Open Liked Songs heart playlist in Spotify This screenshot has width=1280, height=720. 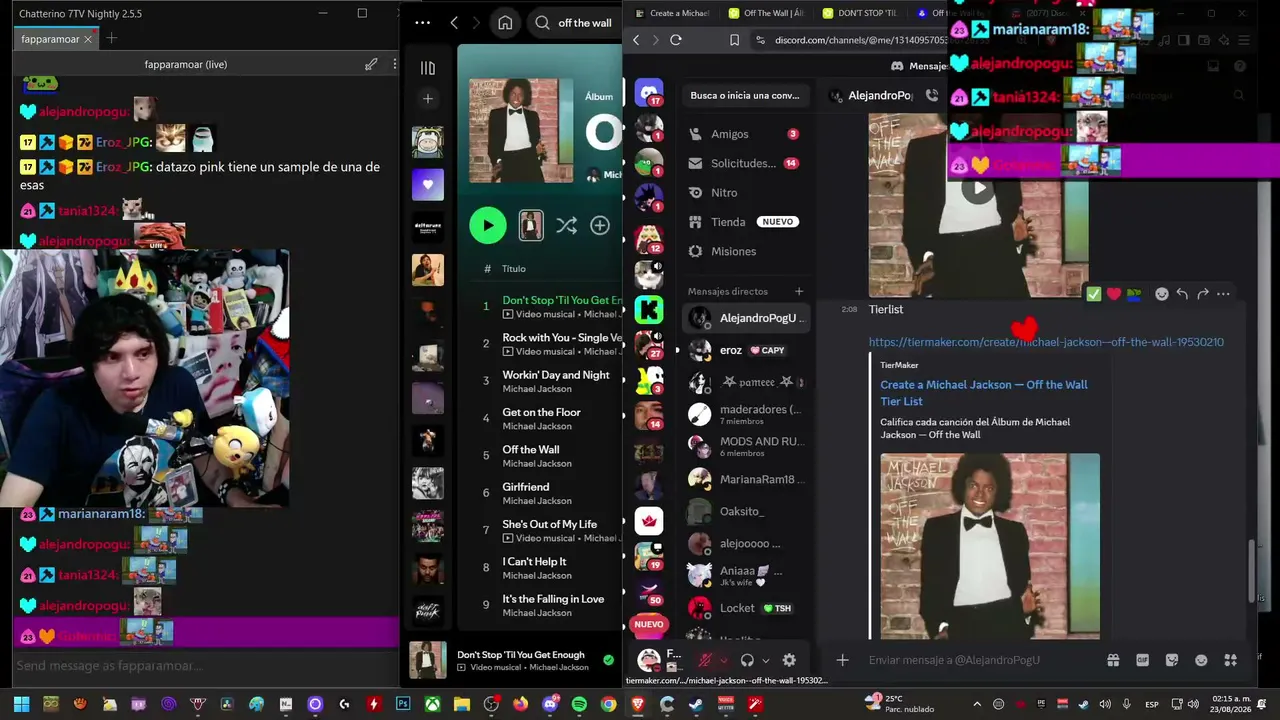pos(428,185)
